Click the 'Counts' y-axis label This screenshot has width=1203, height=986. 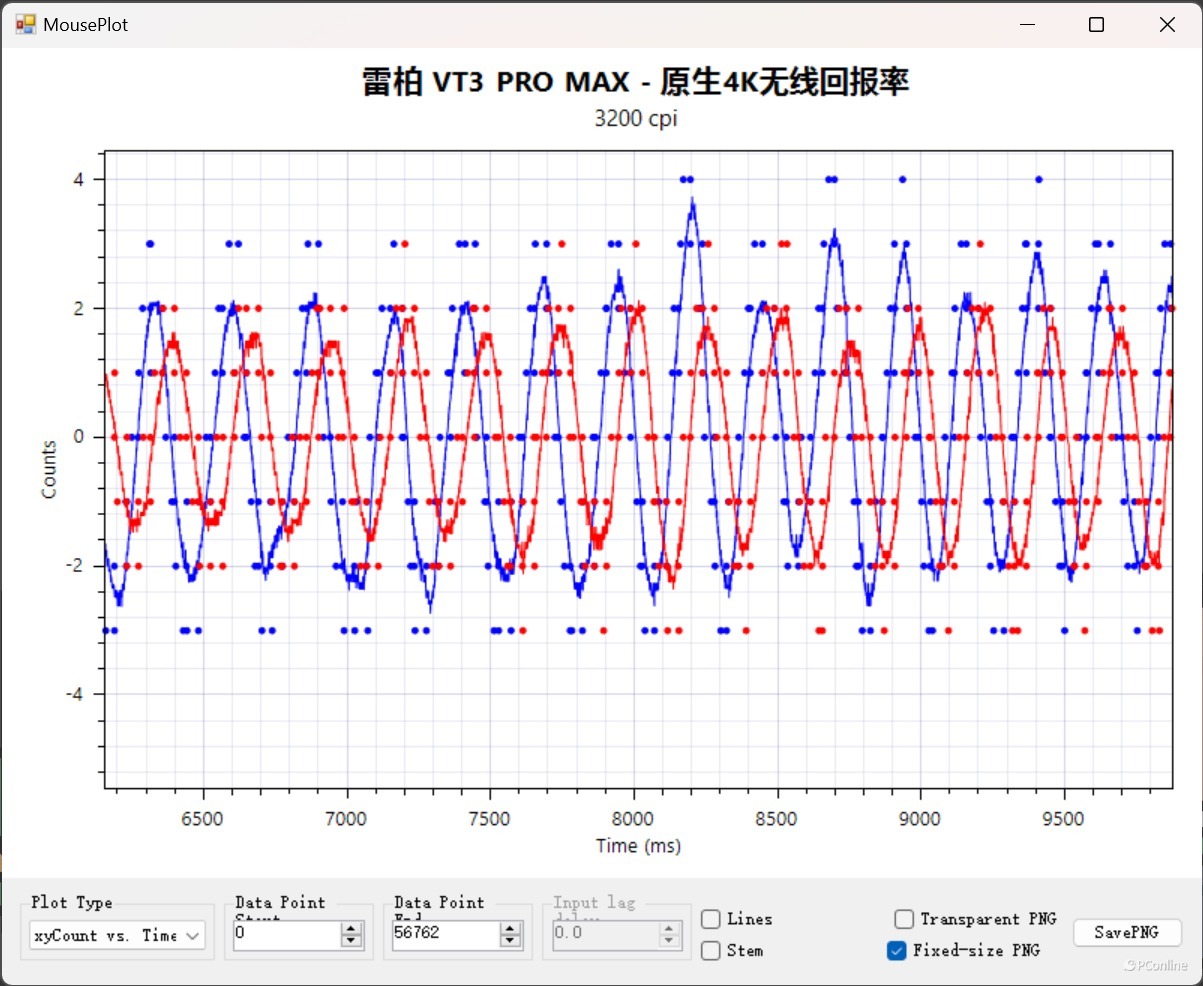49,469
